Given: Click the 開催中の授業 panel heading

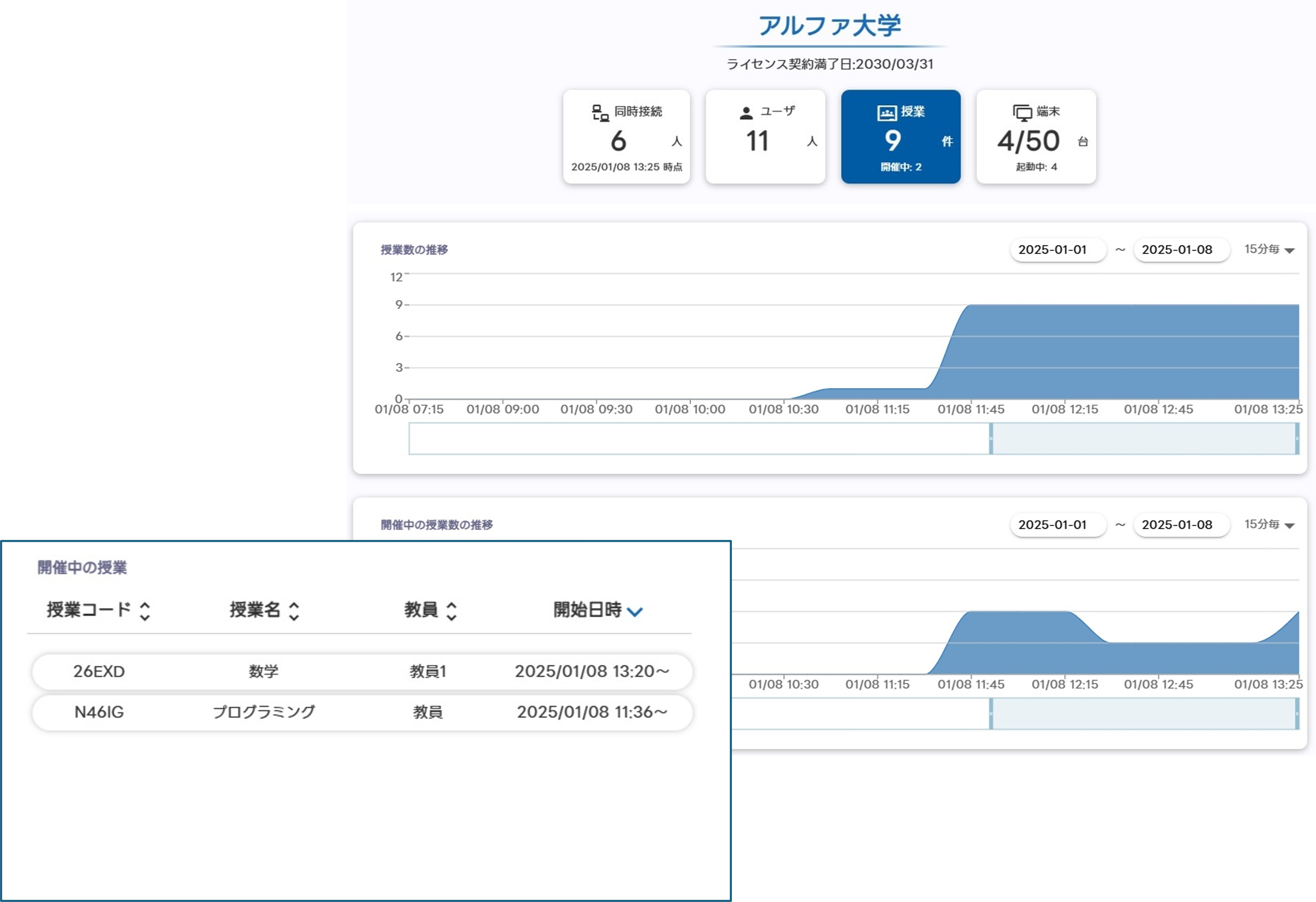Looking at the screenshot, I should pyautogui.click(x=82, y=568).
